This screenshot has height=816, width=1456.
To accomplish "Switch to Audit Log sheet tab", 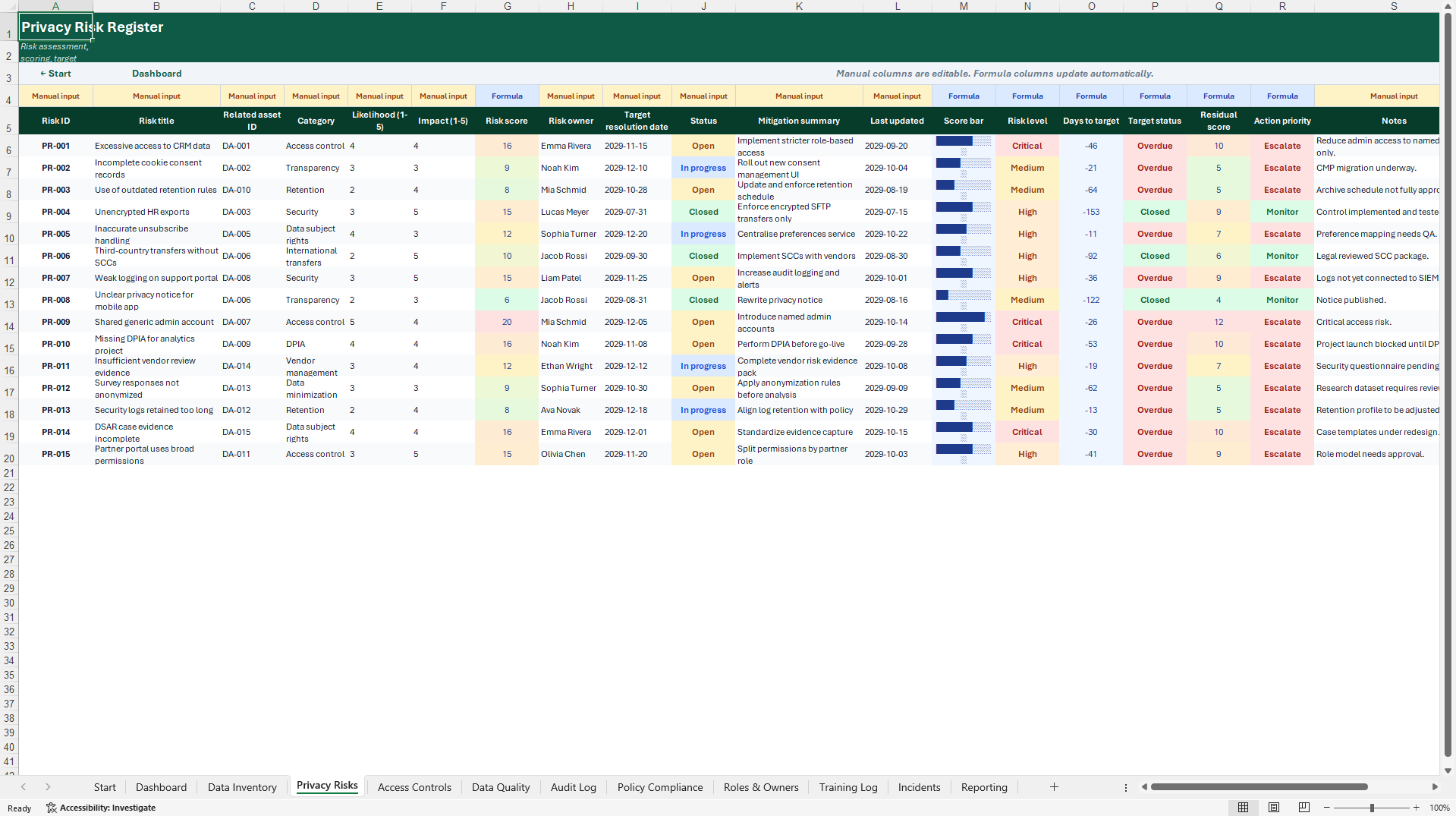I will (x=574, y=787).
